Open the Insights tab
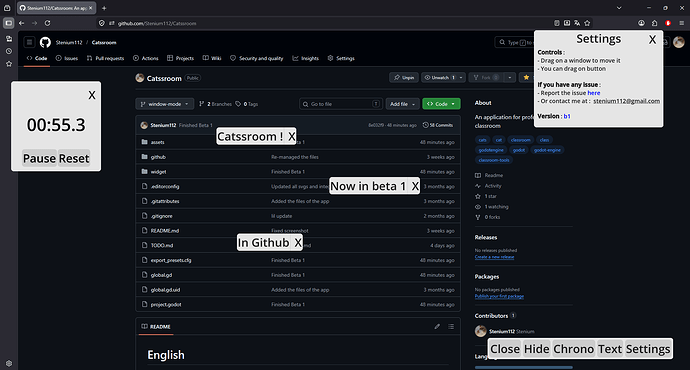This screenshot has width=690, height=370. tap(305, 58)
